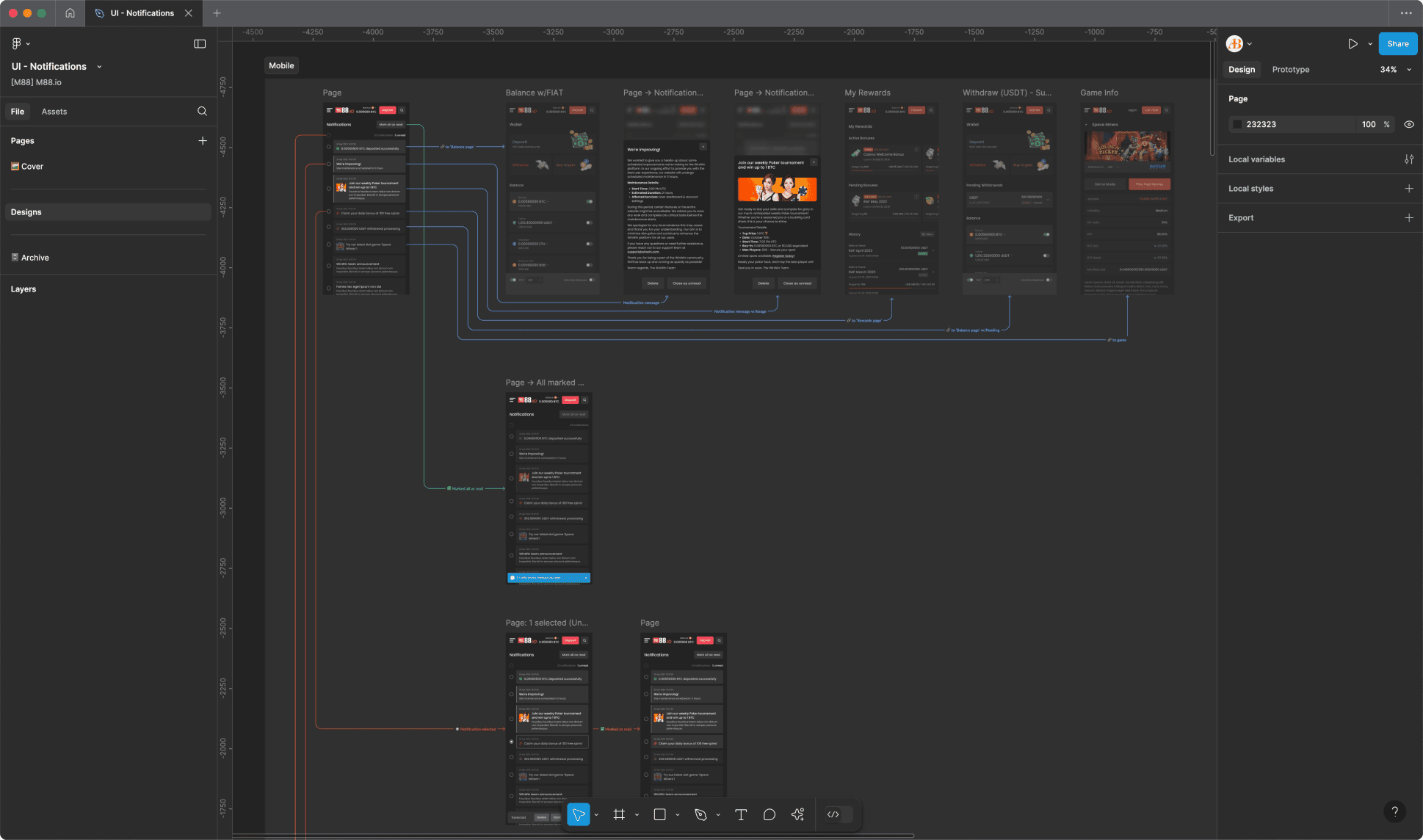Click the 232323 page color swatch
Screen dimensions: 1423x840
coord(1237,124)
